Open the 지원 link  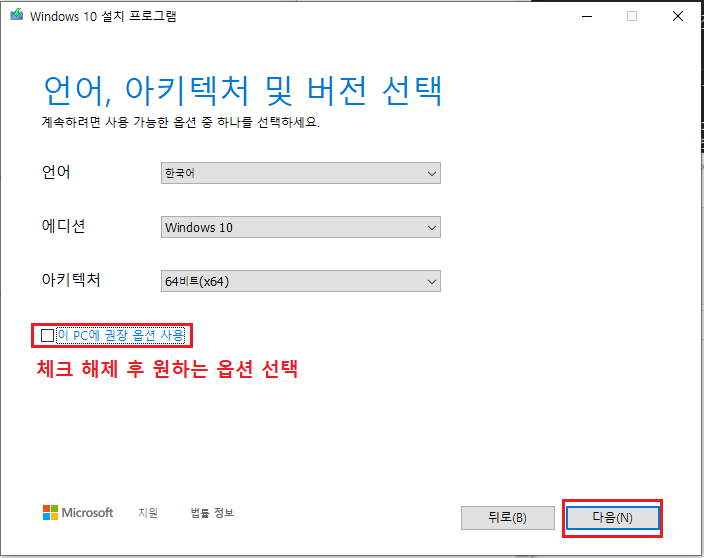(x=148, y=513)
